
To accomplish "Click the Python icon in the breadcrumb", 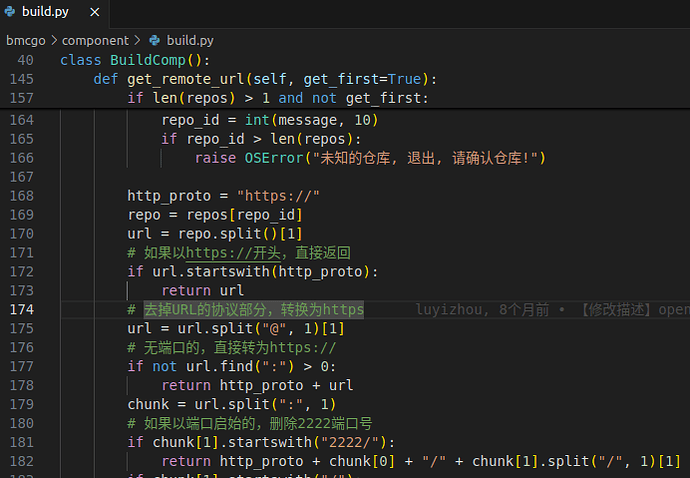I will coord(154,40).
